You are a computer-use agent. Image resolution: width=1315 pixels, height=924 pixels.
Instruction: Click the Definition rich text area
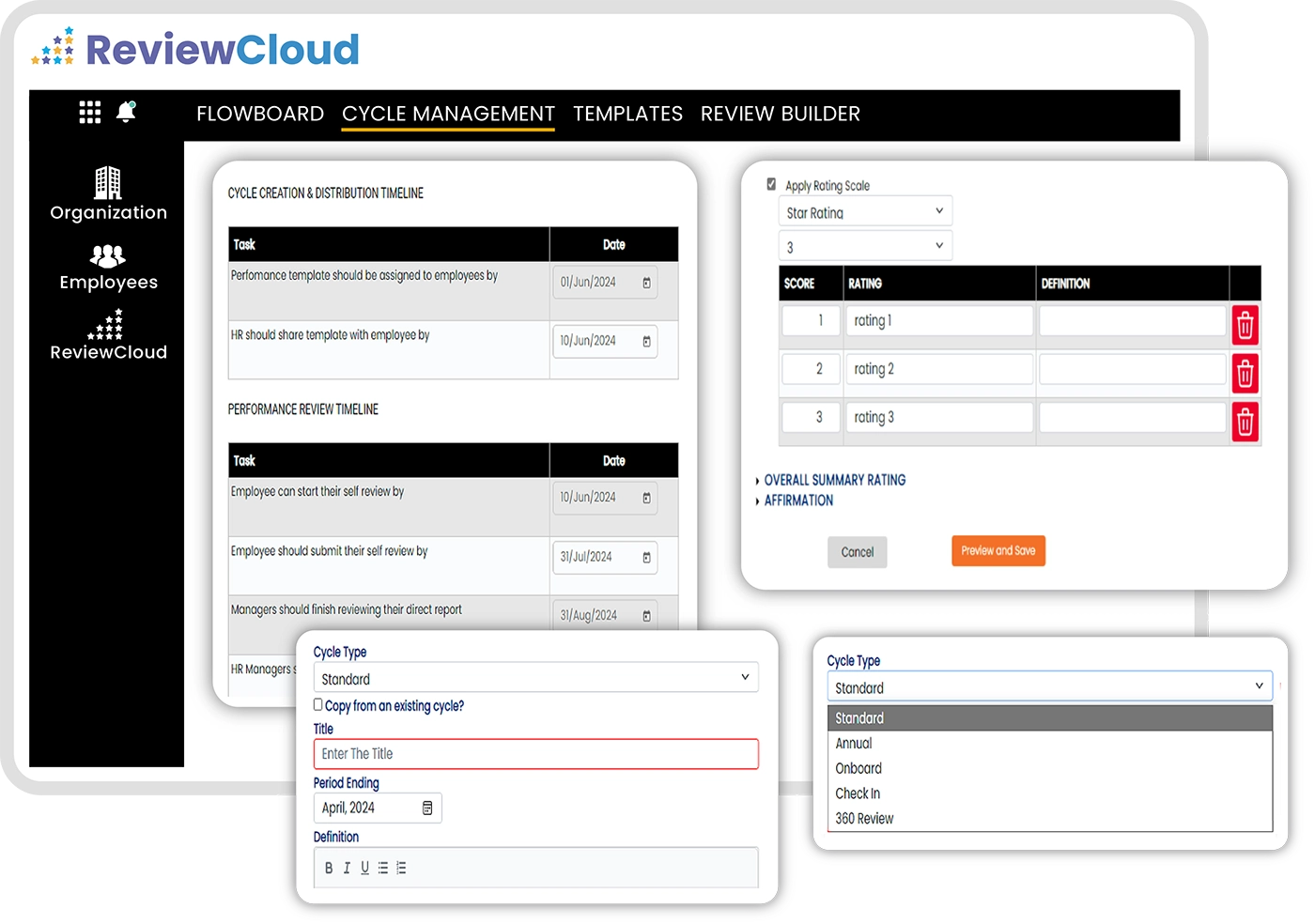[535, 868]
